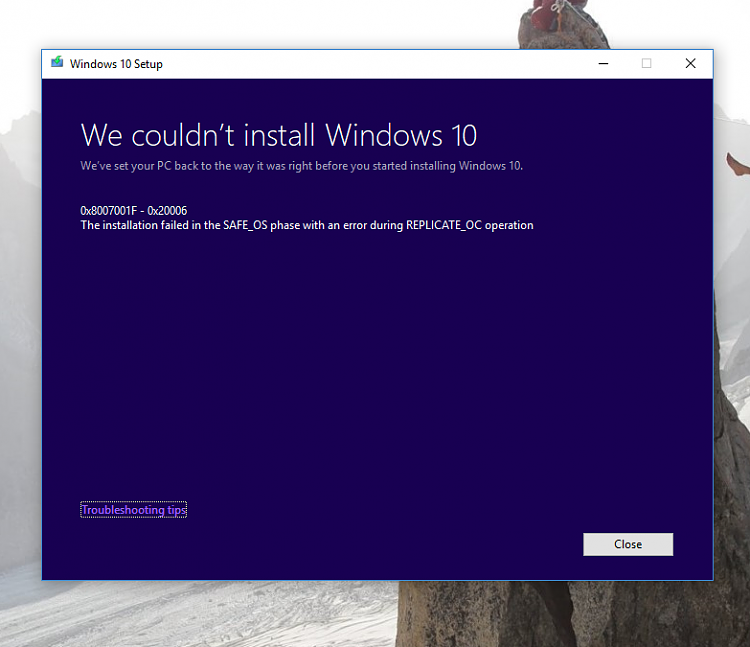Screen dimensions: 750x647
Task: Click the SAFE_OS phase error description text
Action: point(307,225)
